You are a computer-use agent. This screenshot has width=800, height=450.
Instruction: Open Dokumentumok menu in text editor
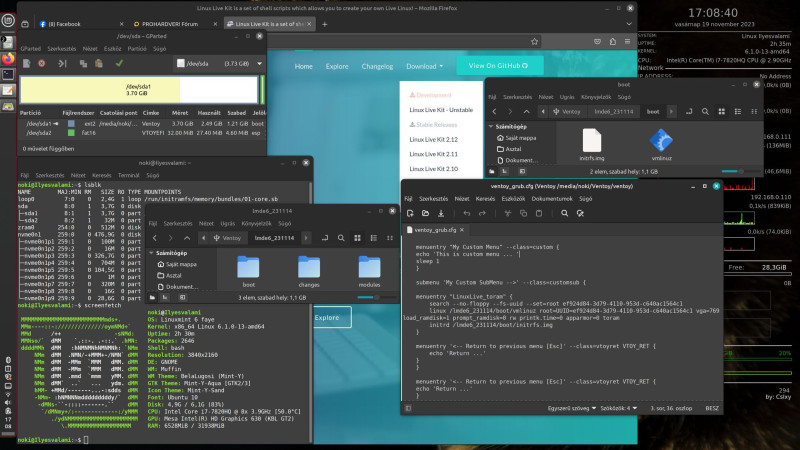click(x=552, y=198)
